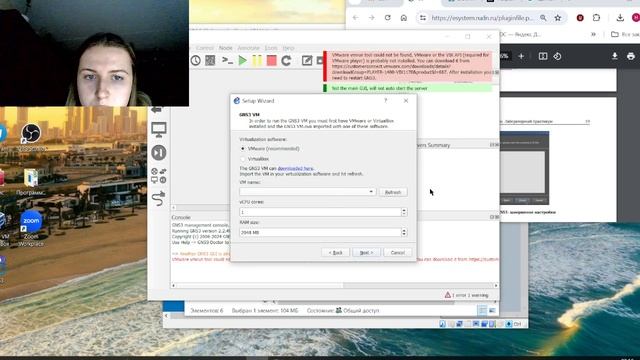Open the Node menu in GNS3
640x360 pixels.
click(225, 48)
